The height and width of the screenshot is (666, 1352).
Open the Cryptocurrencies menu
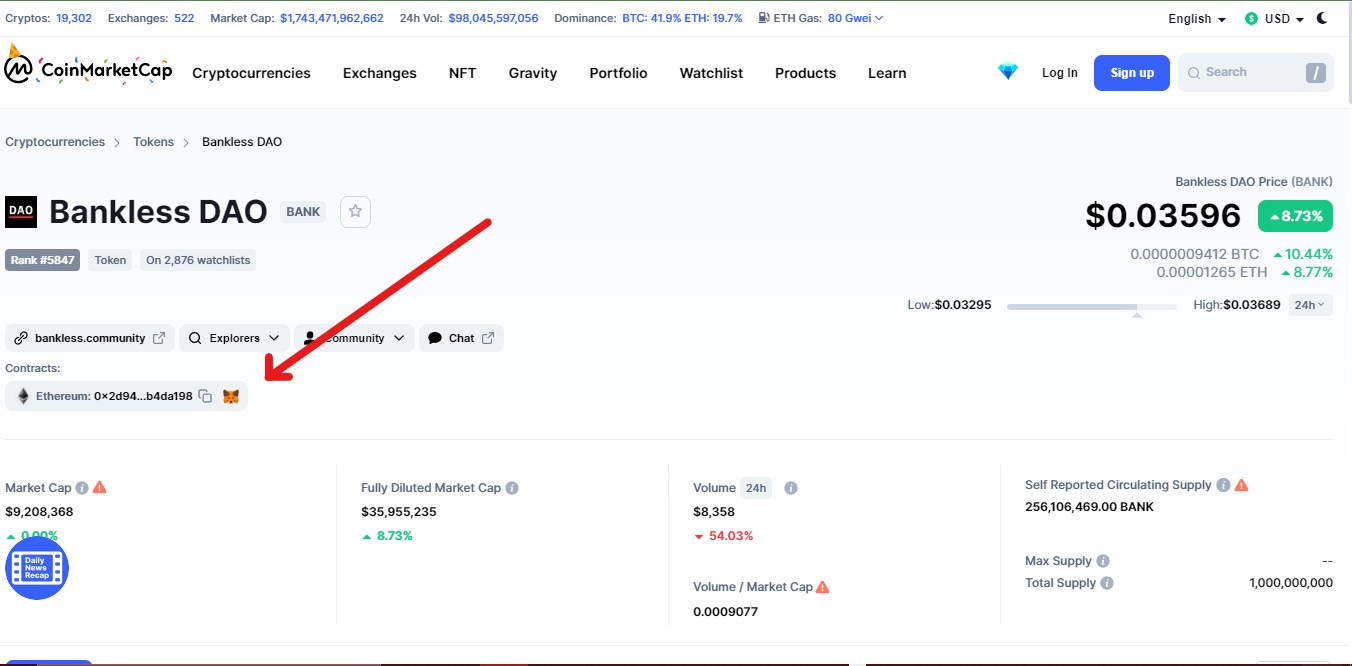click(251, 73)
